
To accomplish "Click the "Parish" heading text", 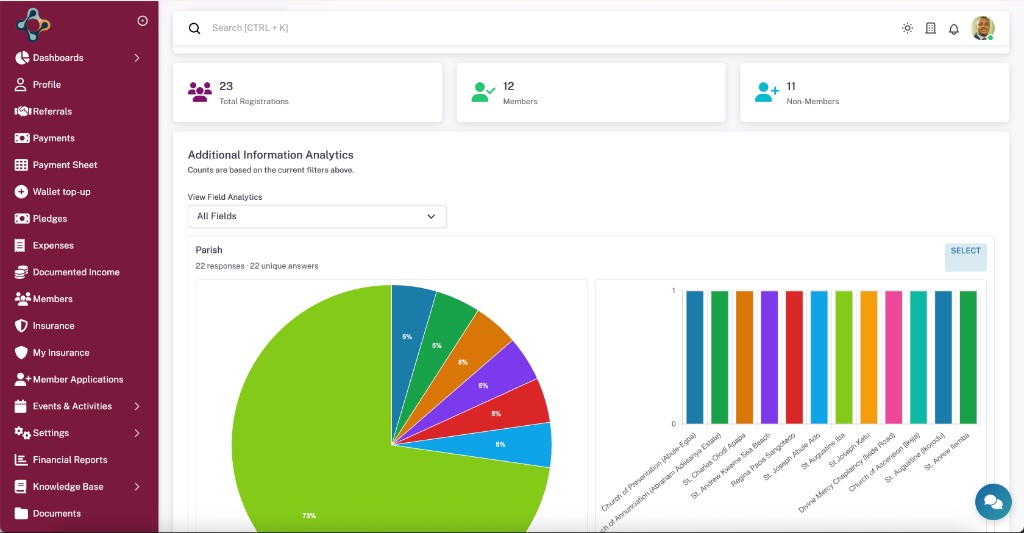I will (209, 250).
